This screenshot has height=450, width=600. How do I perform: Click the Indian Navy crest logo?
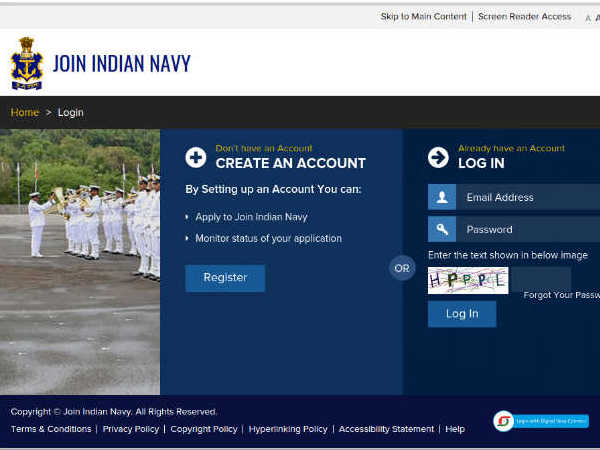[26, 63]
